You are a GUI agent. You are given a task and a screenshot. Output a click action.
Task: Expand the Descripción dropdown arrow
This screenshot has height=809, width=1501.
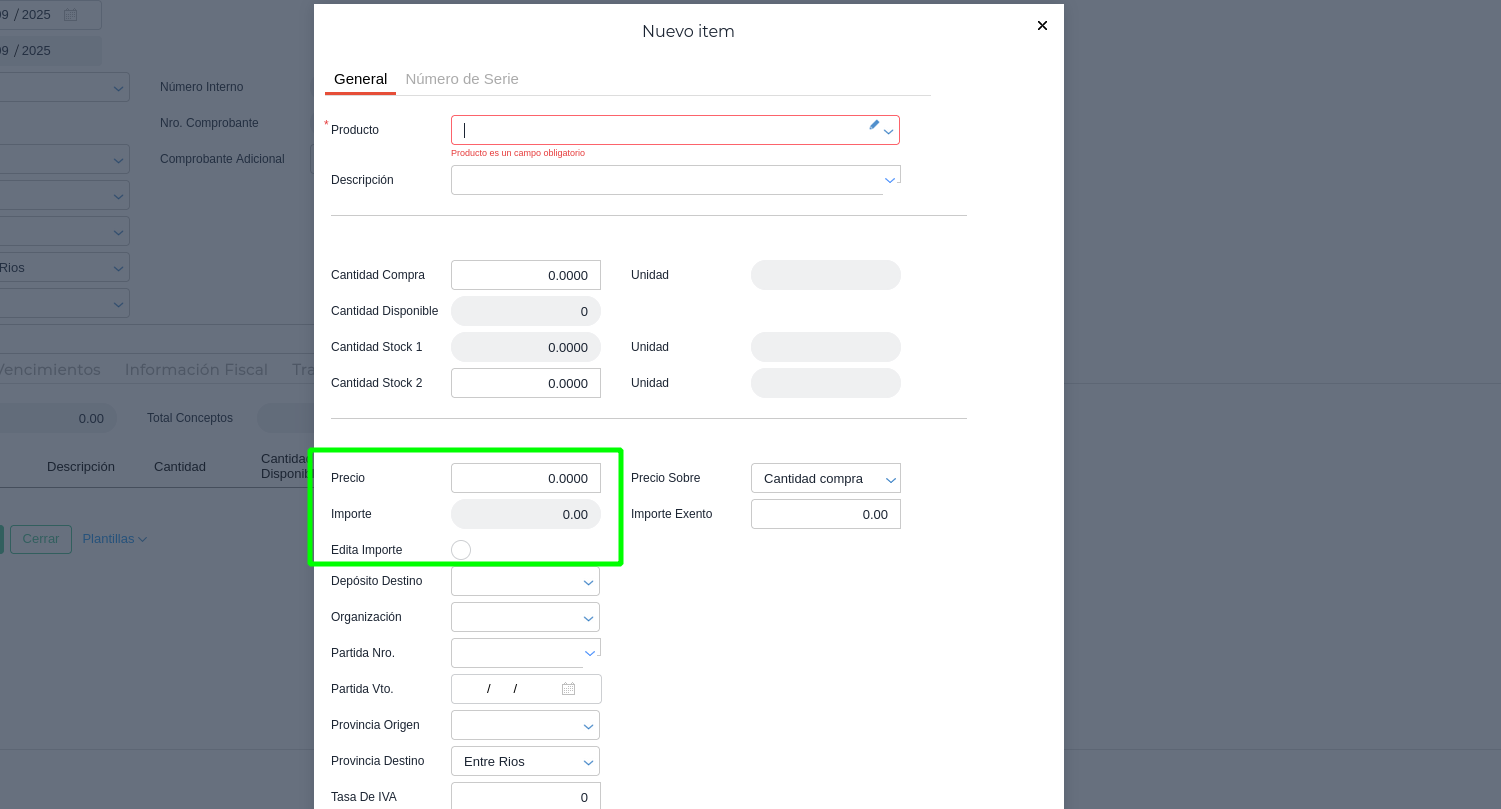click(890, 181)
